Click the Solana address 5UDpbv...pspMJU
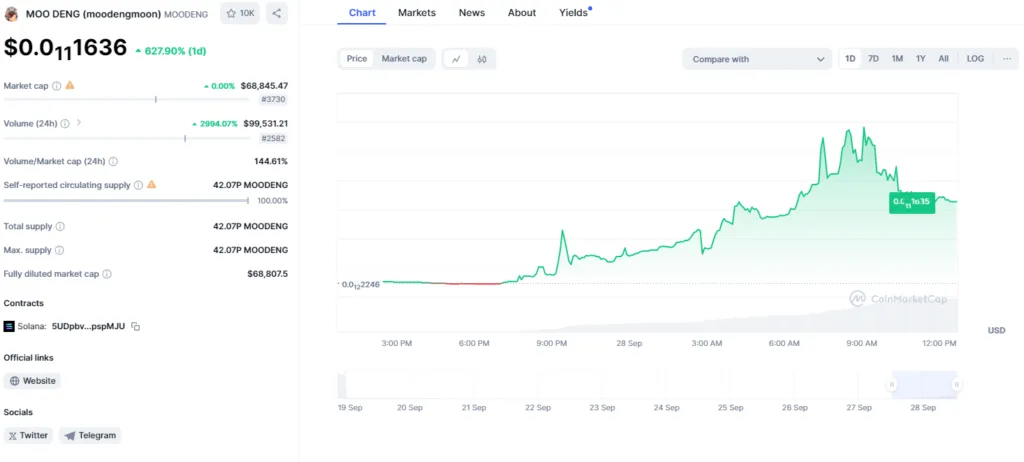The height and width of the screenshot is (462, 1024). tap(88, 326)
